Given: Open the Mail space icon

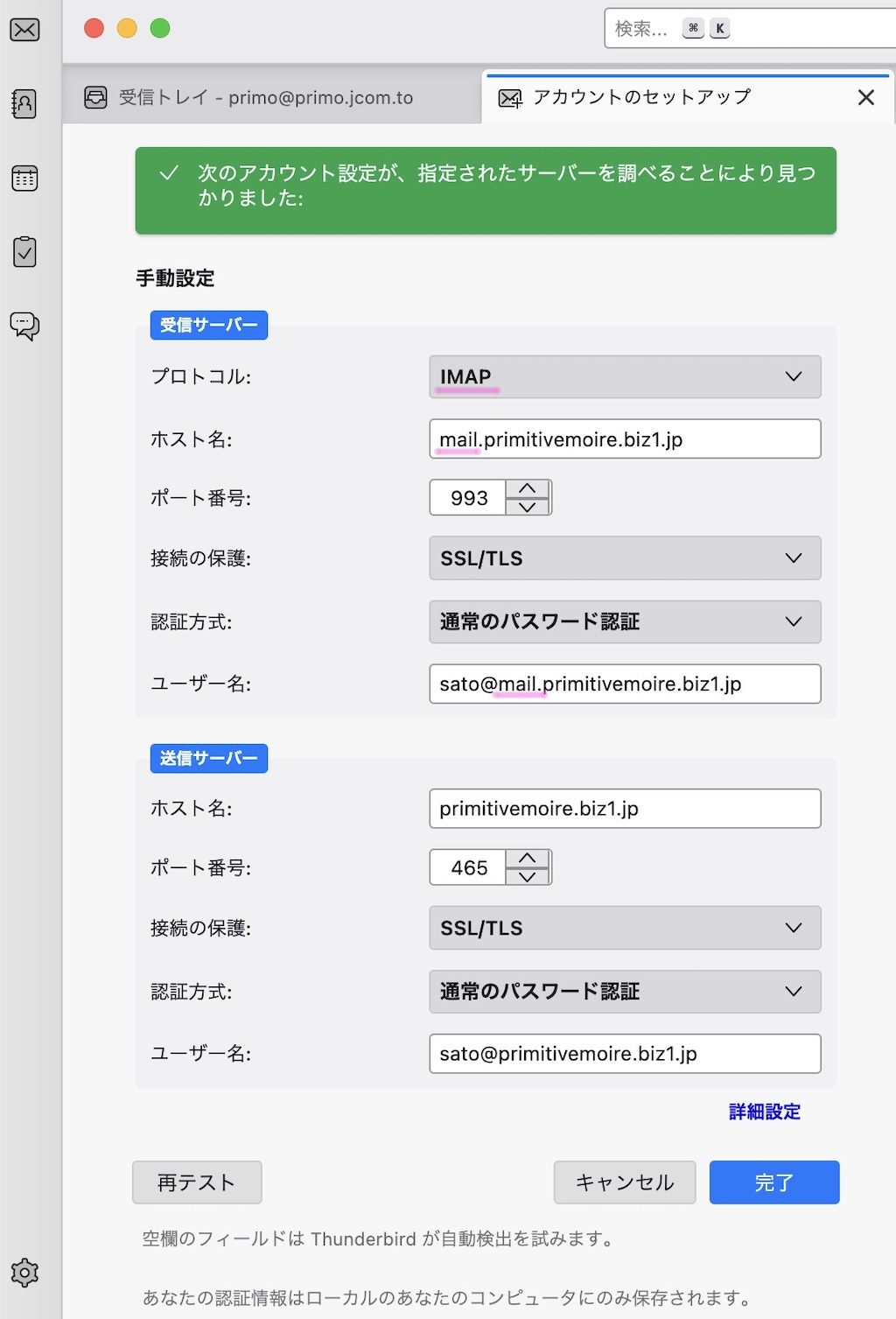Looking at the screenshot, I should coord(24,30).
